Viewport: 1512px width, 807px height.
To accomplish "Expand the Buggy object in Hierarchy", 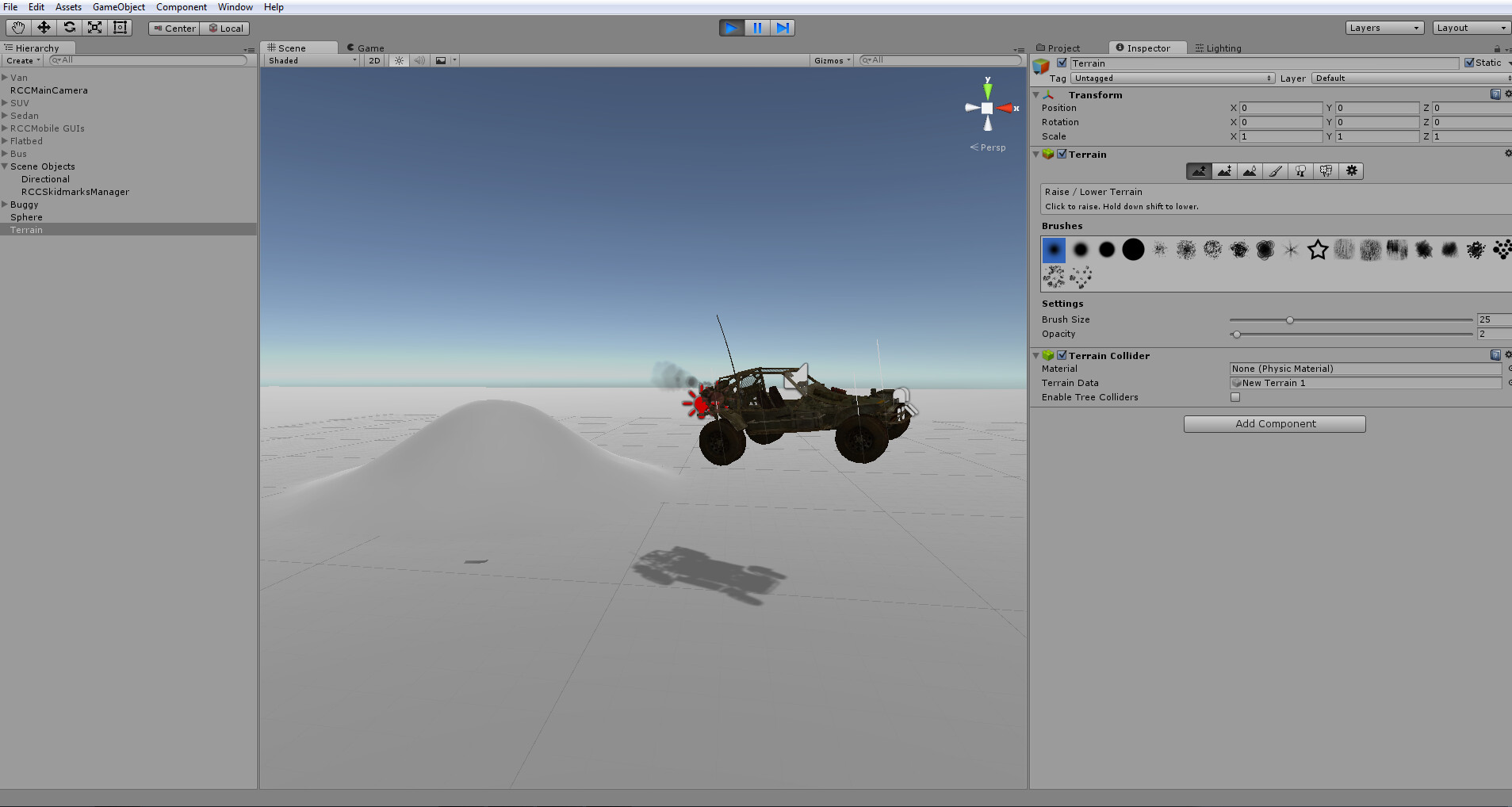I will click(x=5, y=204).
